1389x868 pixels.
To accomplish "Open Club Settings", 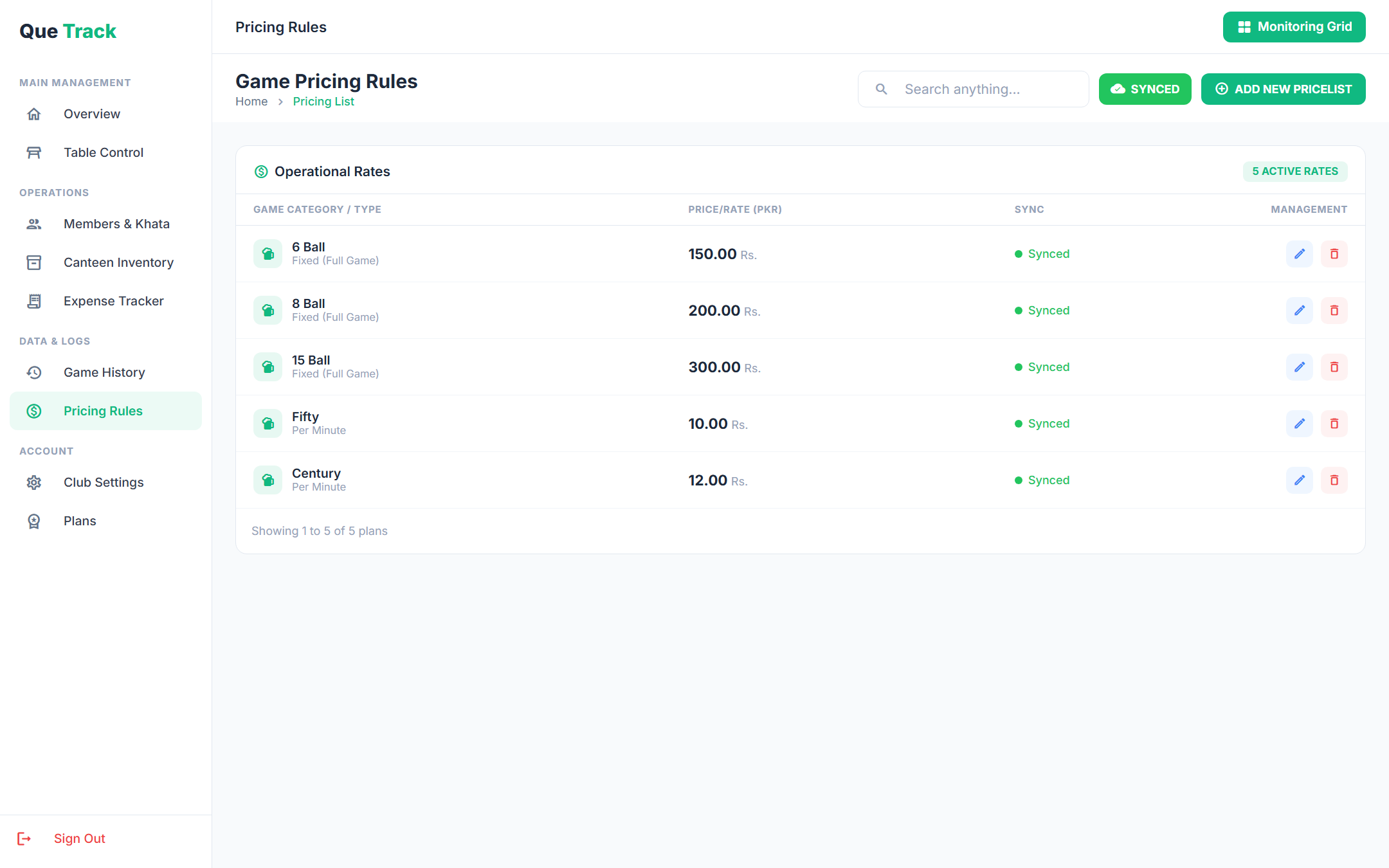I will pos(105,482).
